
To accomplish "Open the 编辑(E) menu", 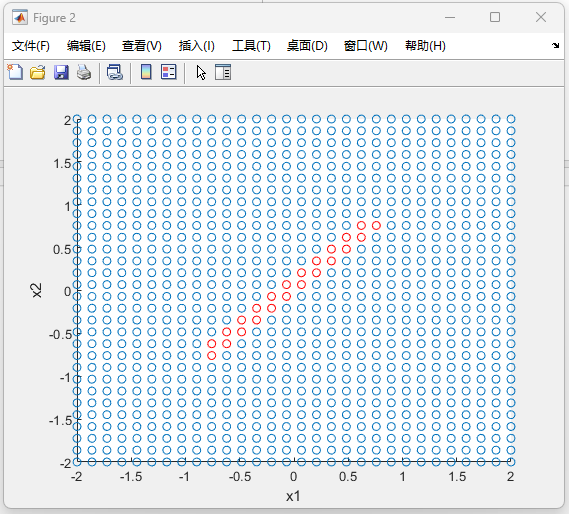I will [x=86, y=46].
